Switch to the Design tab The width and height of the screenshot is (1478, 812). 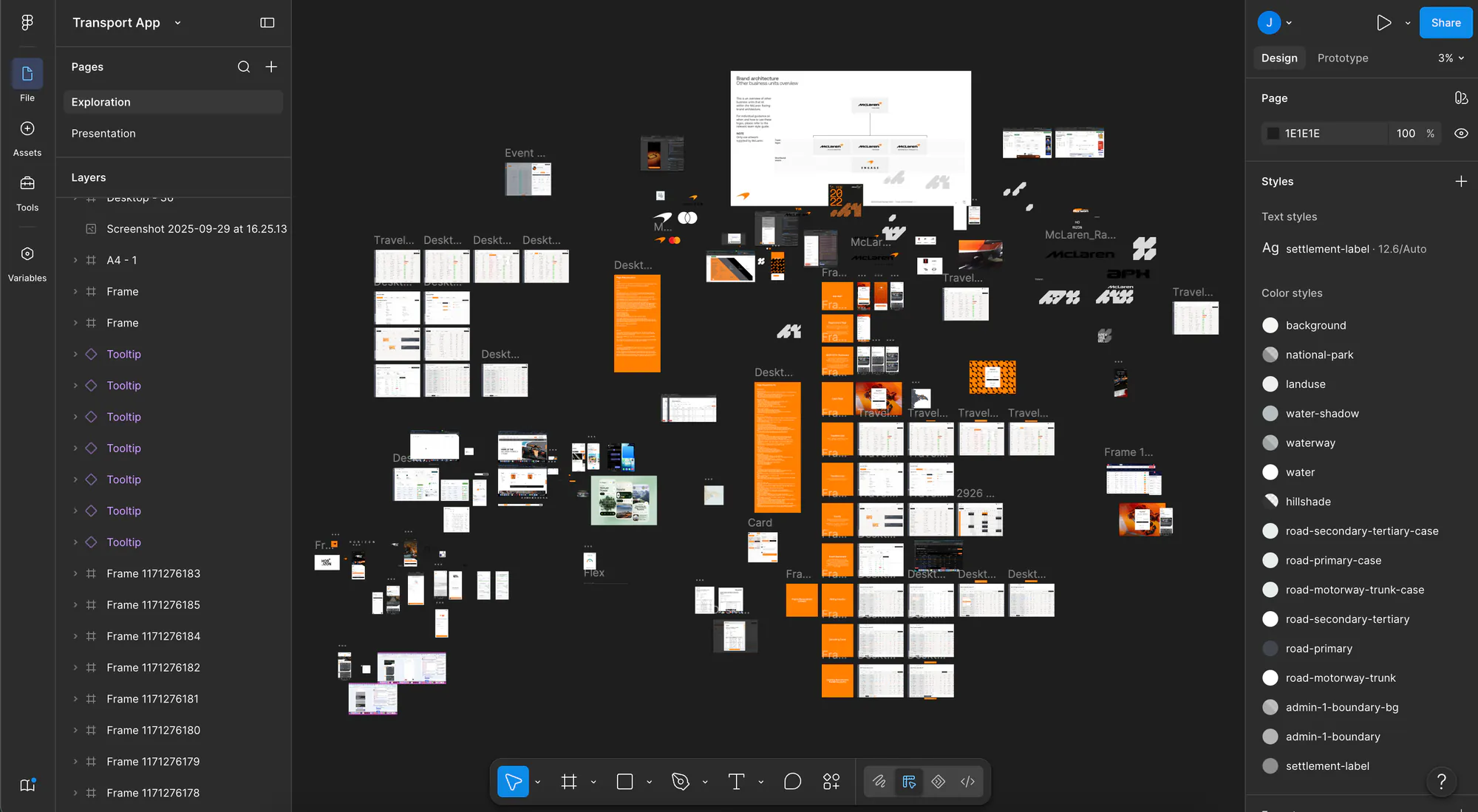pos(1279,58)
